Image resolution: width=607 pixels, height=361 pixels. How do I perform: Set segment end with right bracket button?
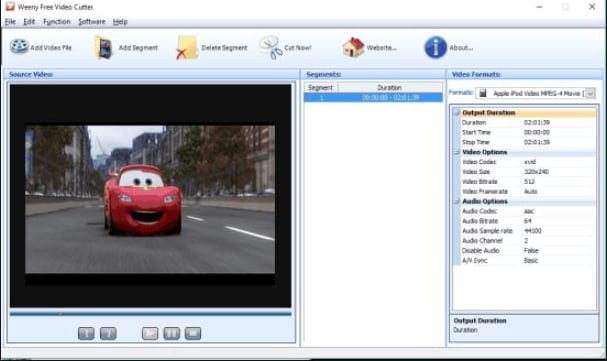(108, 333)
